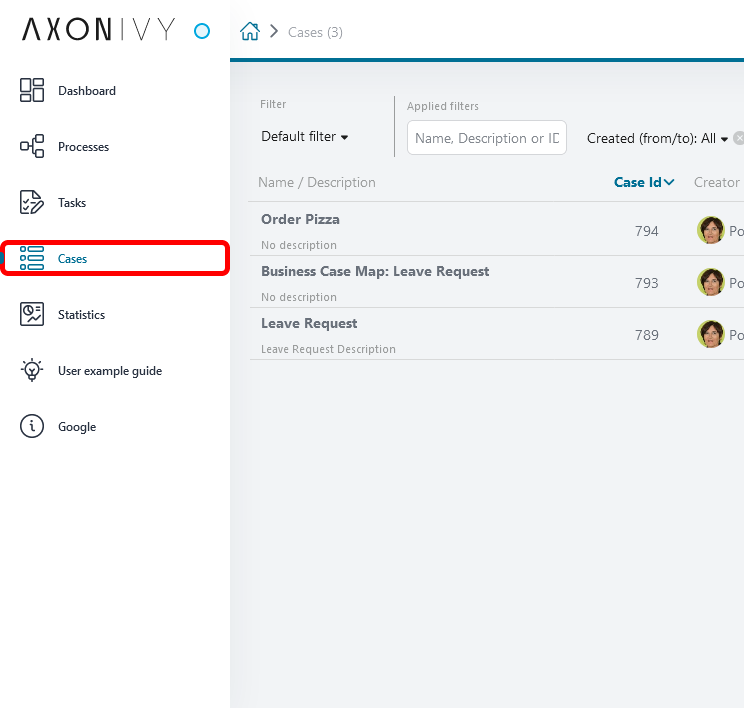Open the Order Pizza case
Screen dimensions: 744x708
point(300,219)
